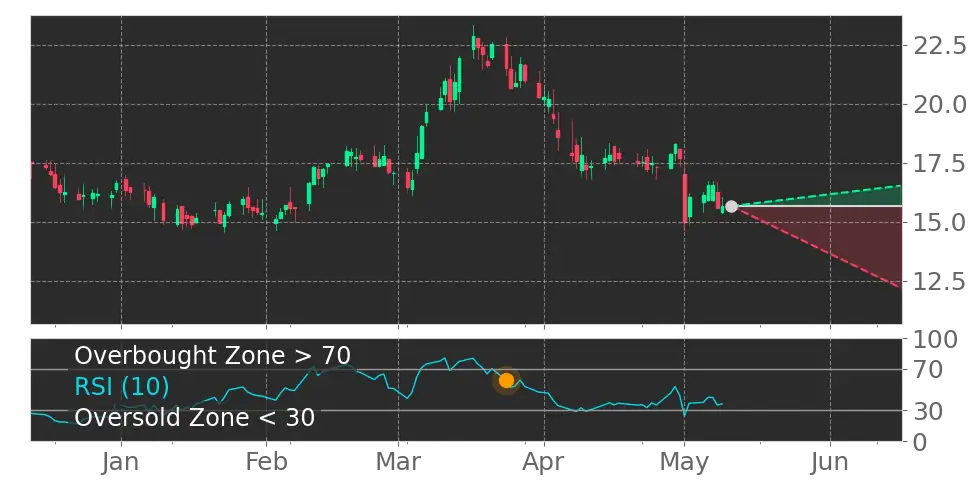This screenshot has height=486, width=972.
Task: Select the 'Oversold Zone < 30' label
Action: click(195, 417)
